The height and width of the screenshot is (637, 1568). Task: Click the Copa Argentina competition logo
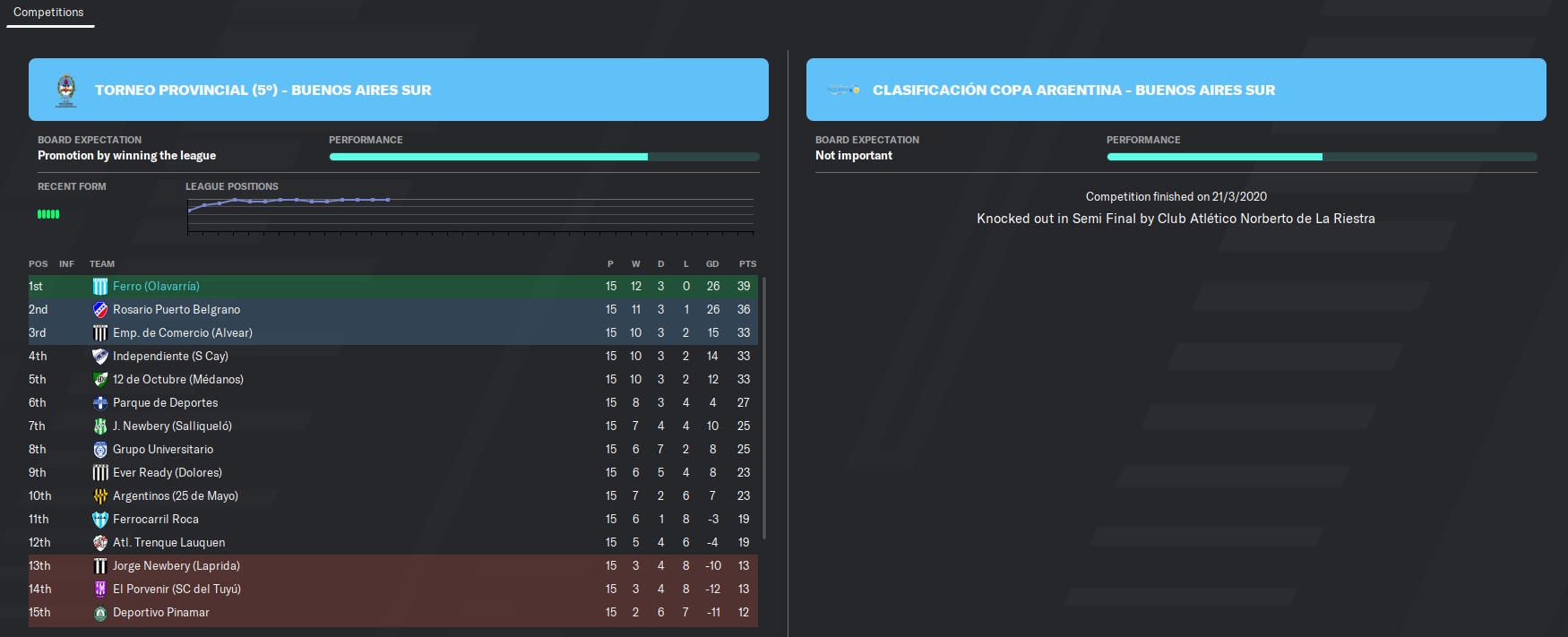[x=843, y=90]
